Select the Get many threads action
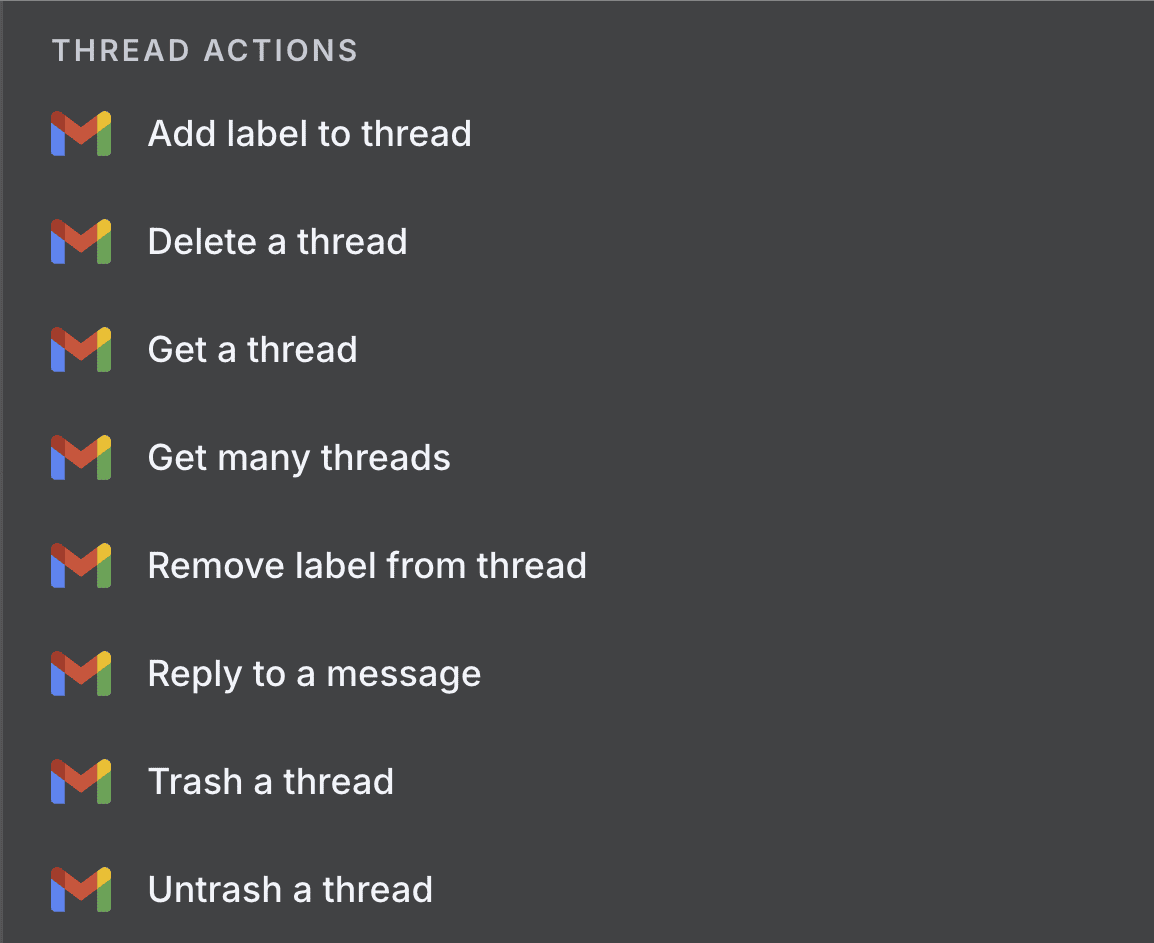The width and height of the screenshot is (1154, 943). click(299, 457)
